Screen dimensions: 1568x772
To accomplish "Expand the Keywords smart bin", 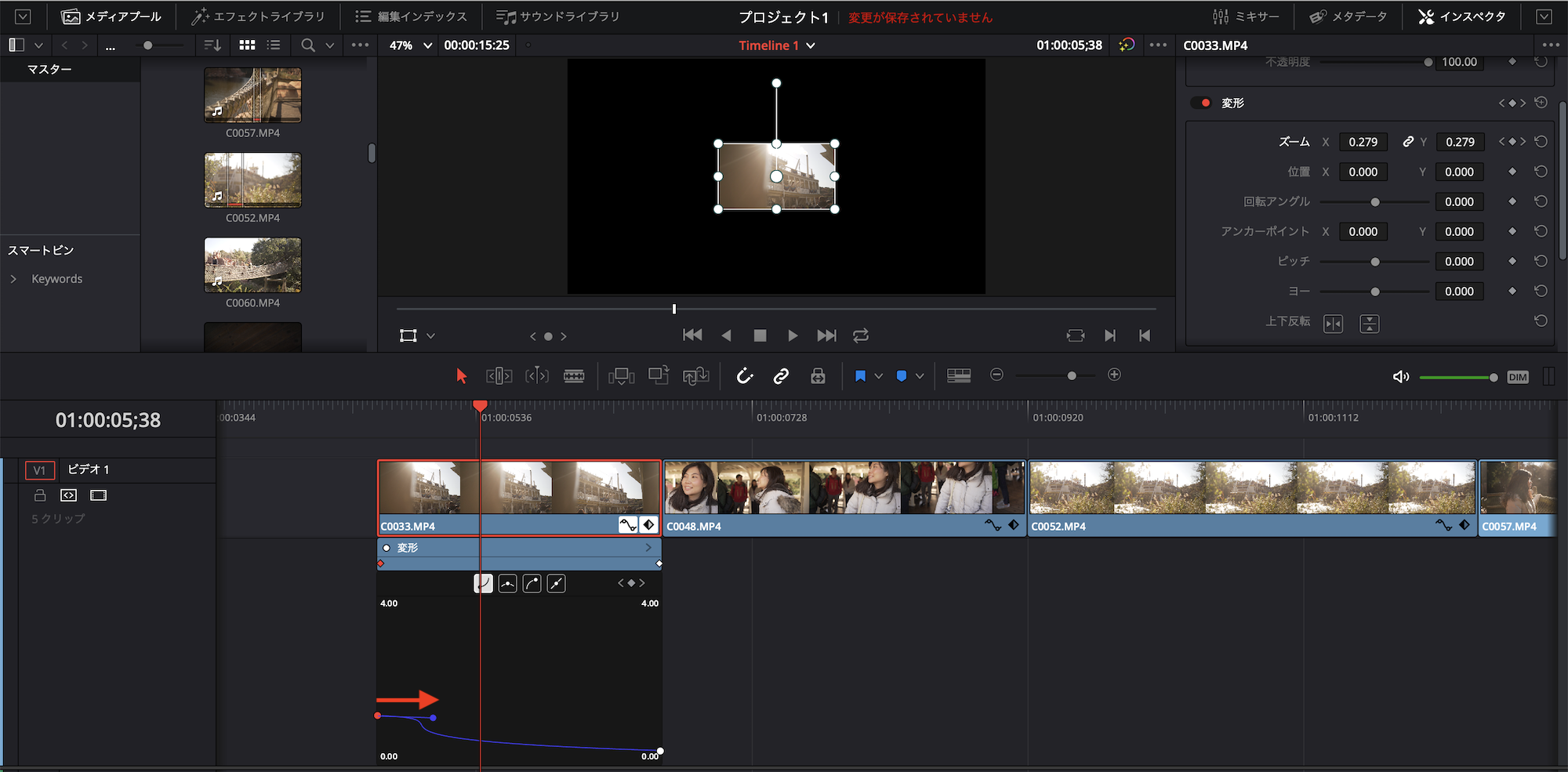I will pos(13,279).
